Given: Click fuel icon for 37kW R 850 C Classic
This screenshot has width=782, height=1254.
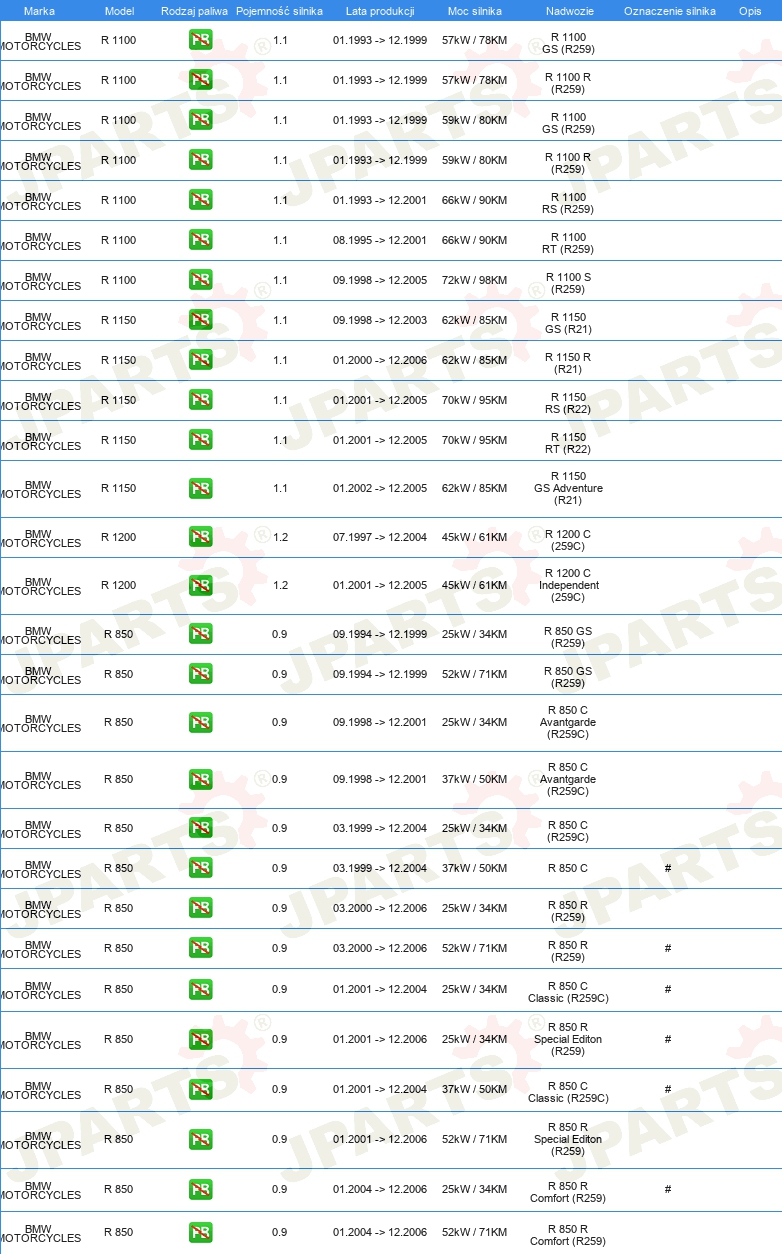Looking at the screenshot, I should [201, 1089].
